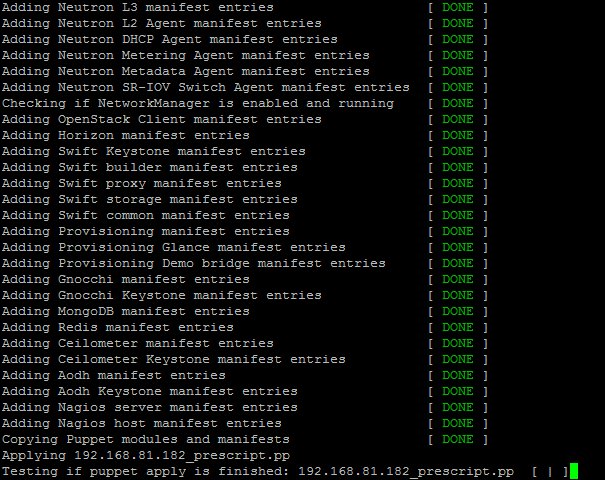The width and height of the screenshot is (605, 480).
Task: Click the line 'Adding Swift Keystone manifest entries'
Action: click(x=154, y=152)
